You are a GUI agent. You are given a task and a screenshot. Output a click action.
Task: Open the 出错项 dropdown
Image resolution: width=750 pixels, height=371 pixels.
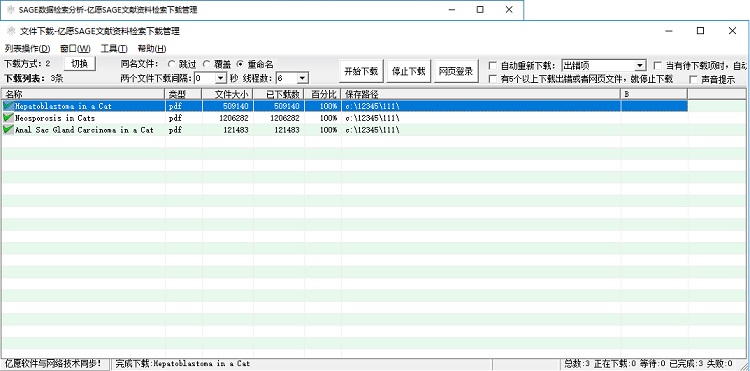640,65
